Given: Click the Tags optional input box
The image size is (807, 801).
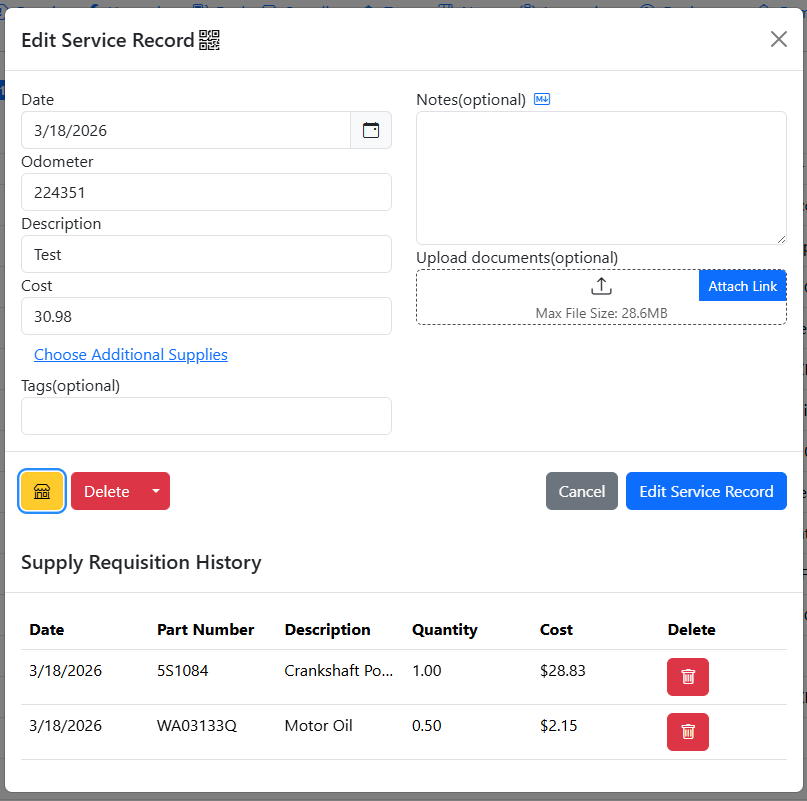Looking at the screenshot, I should pos(206,416).
